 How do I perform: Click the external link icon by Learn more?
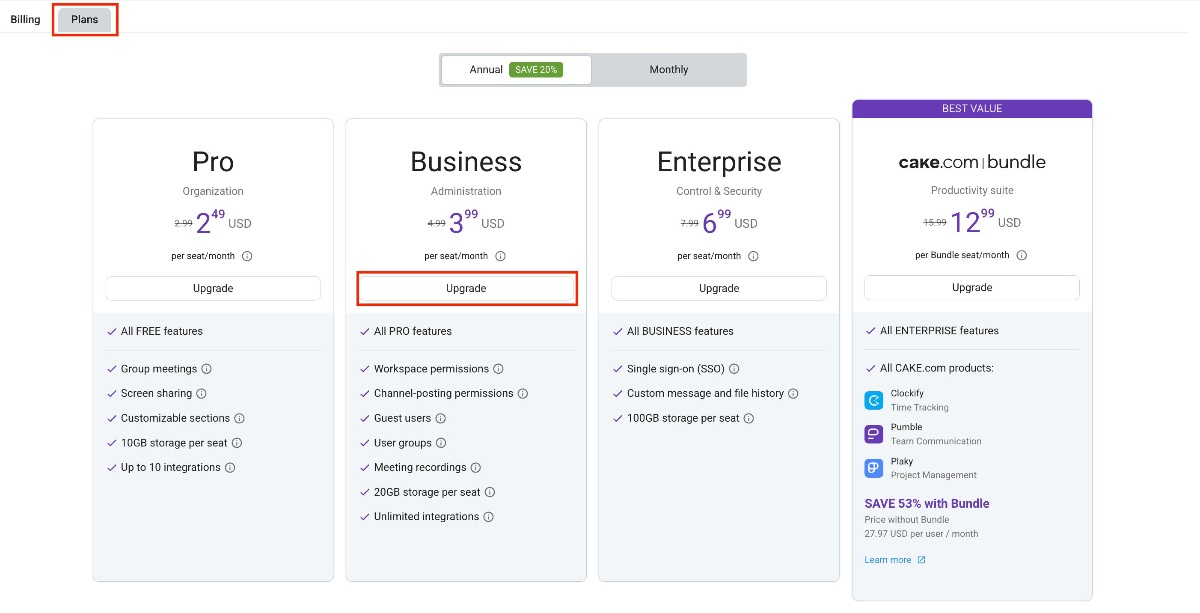[x=921, y=560]
